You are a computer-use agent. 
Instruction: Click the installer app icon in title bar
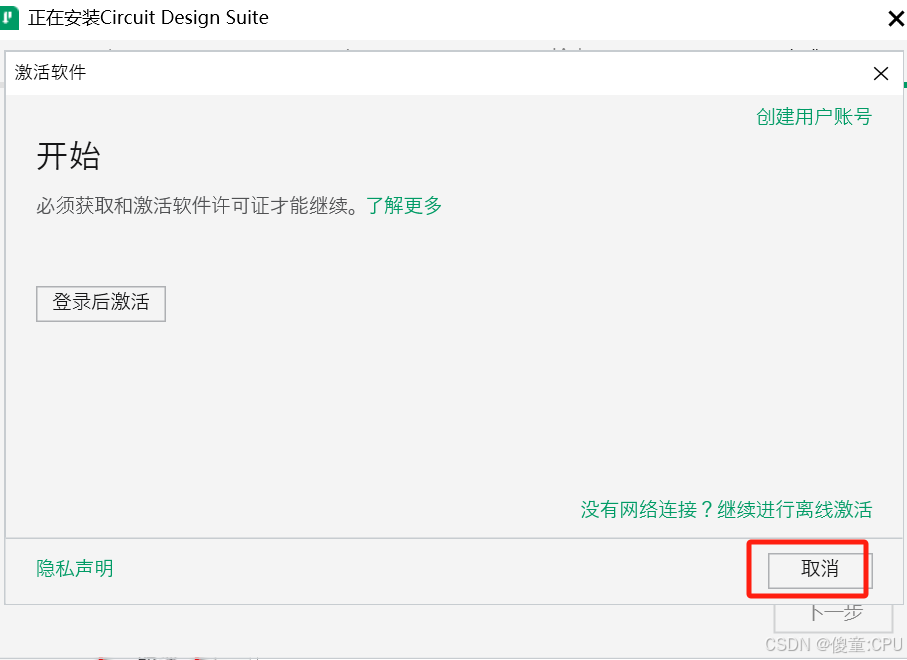(x=9, y=17)
